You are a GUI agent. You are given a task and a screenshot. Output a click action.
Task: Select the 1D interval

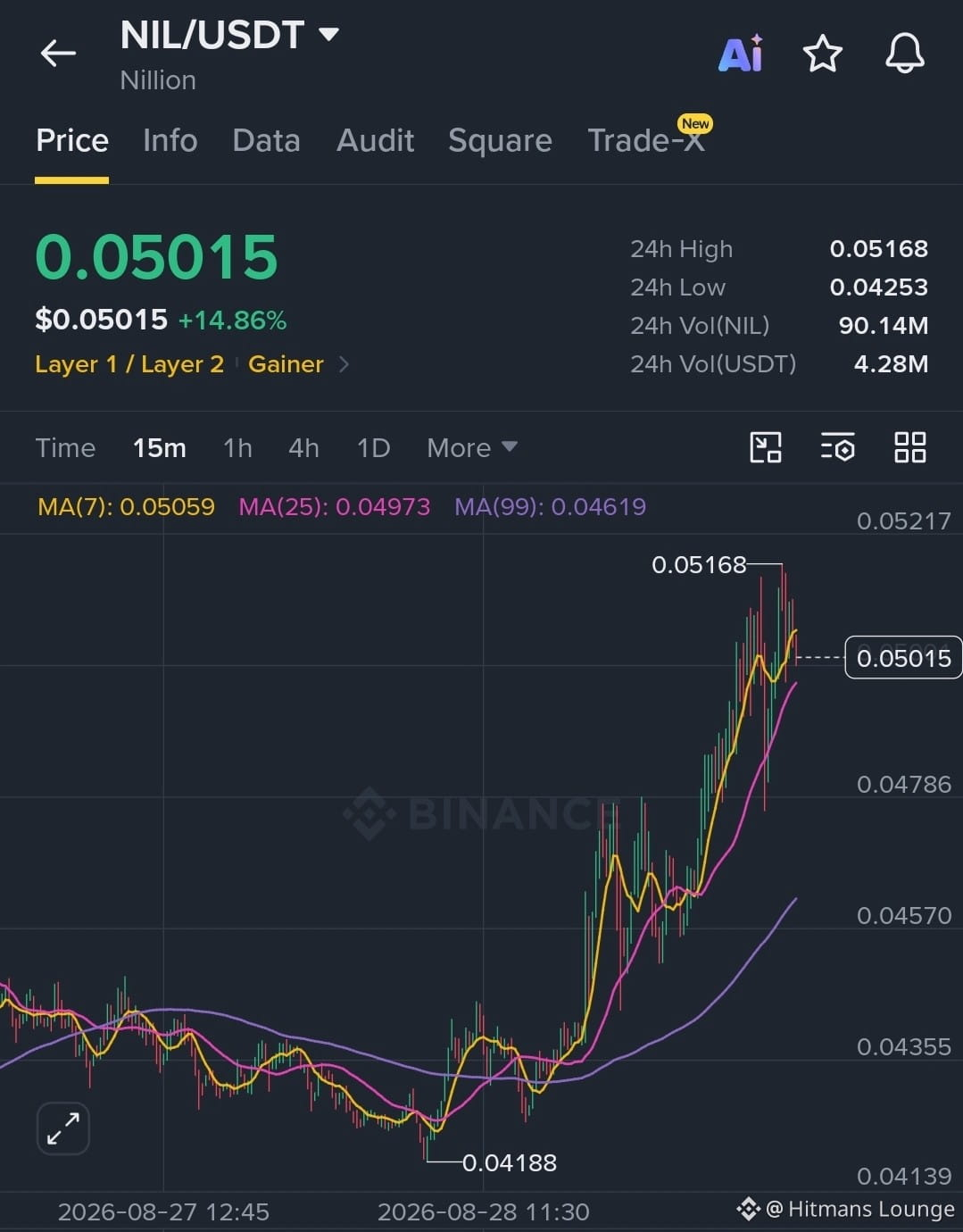[x=373, y=447]
